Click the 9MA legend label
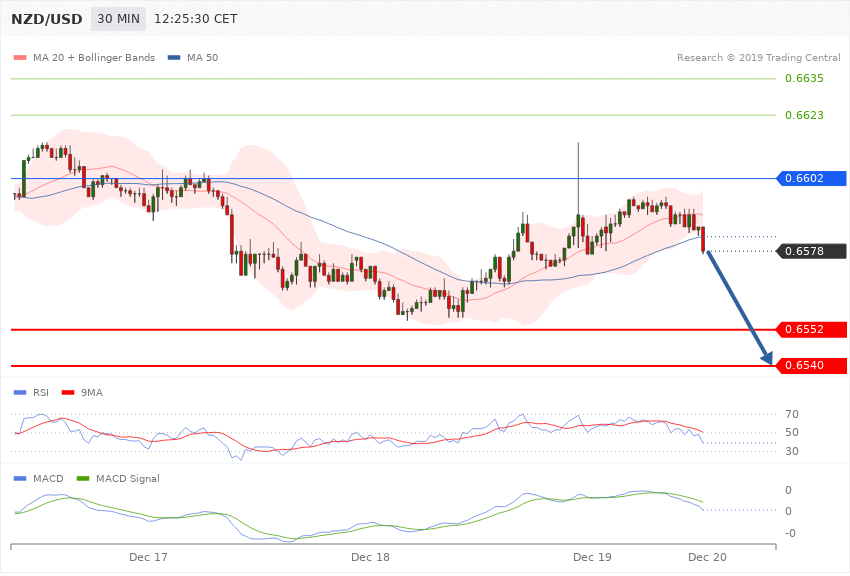Image resolution: width=850 pixels, height=576 pixels. pyautogui.click(x=92, y=392)
